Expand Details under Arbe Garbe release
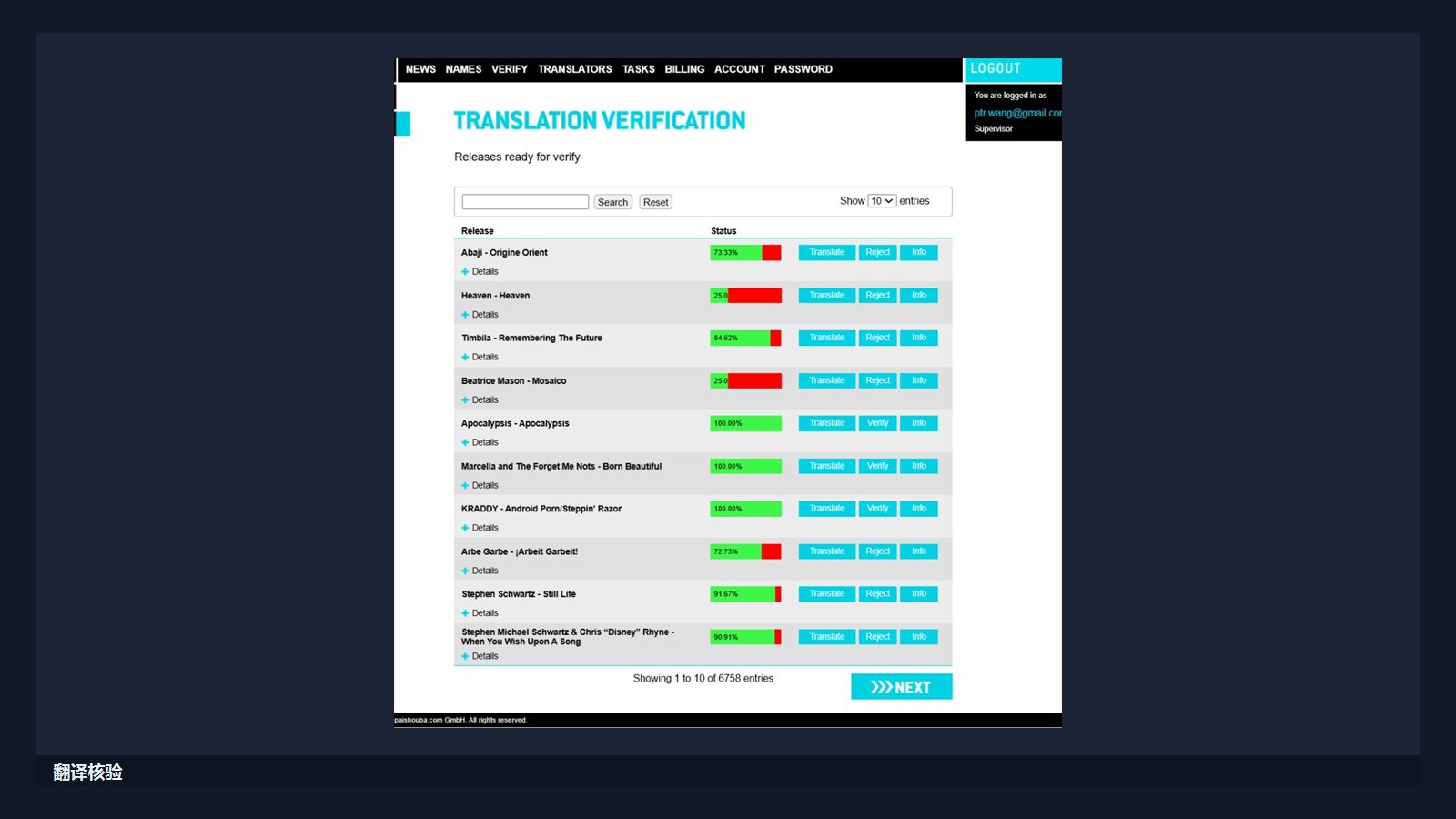 (x=480, y=571)
